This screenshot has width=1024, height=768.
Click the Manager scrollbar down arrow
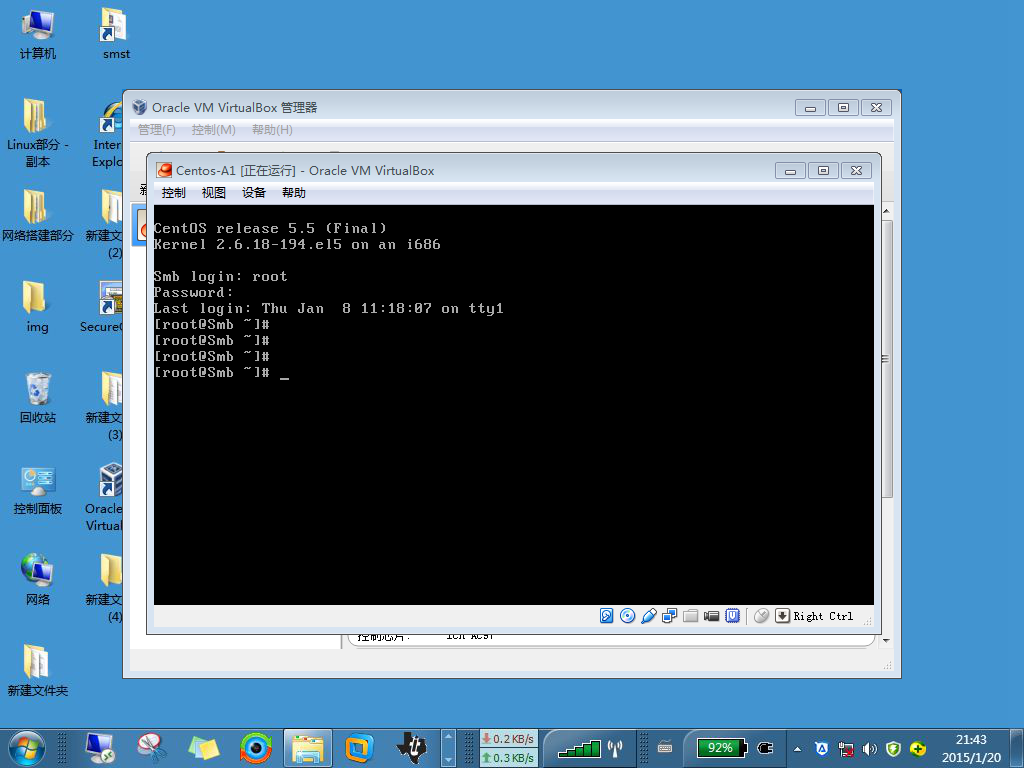point(886,641)
